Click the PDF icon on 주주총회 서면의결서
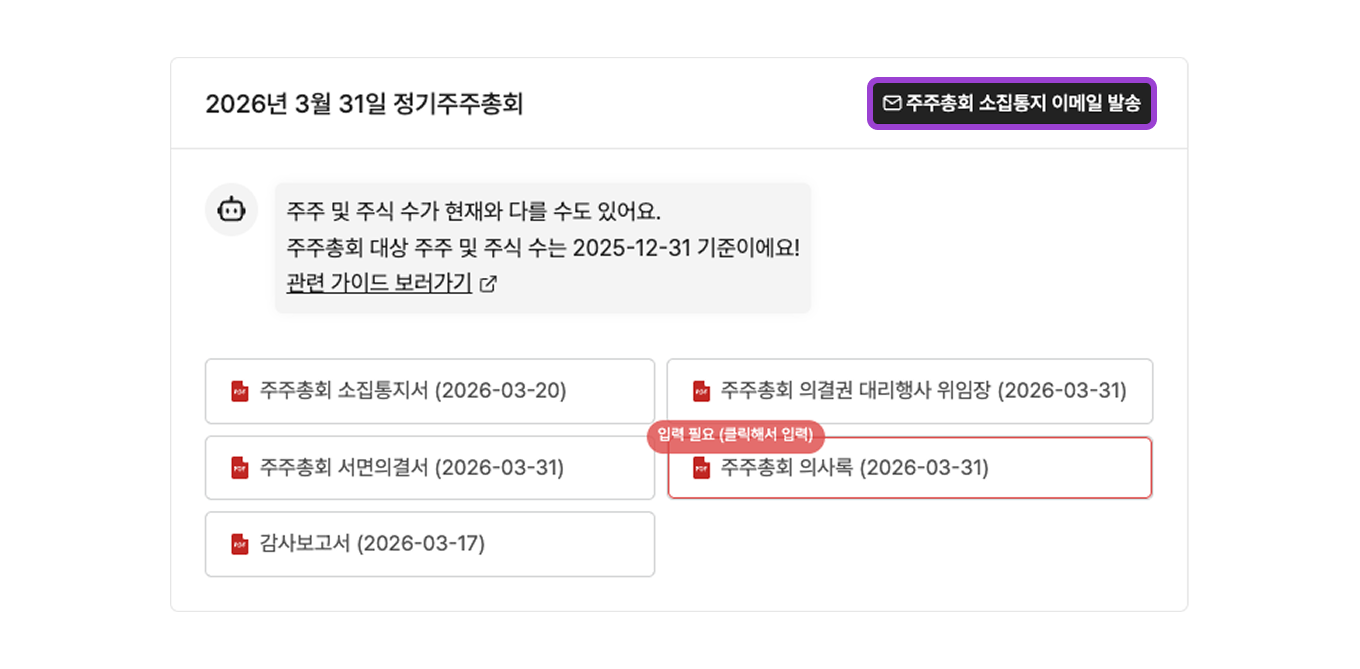This screenshot has width=1360, height=669. pyautogui.click(x=239, y=468)
